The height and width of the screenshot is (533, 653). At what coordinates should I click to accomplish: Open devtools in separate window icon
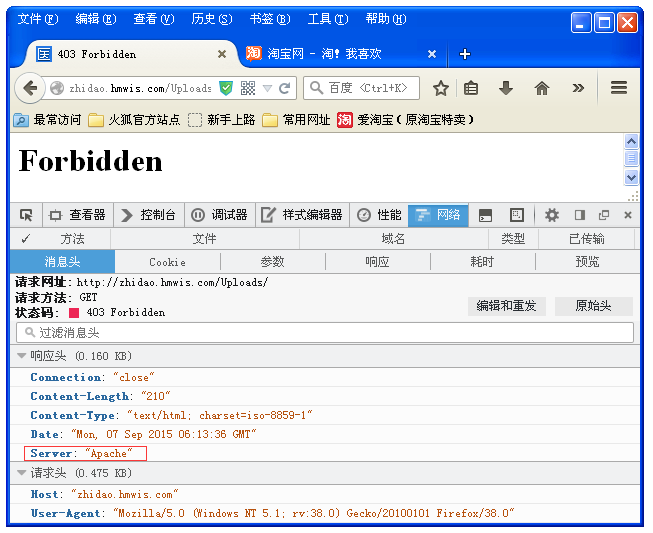(604, 215)
